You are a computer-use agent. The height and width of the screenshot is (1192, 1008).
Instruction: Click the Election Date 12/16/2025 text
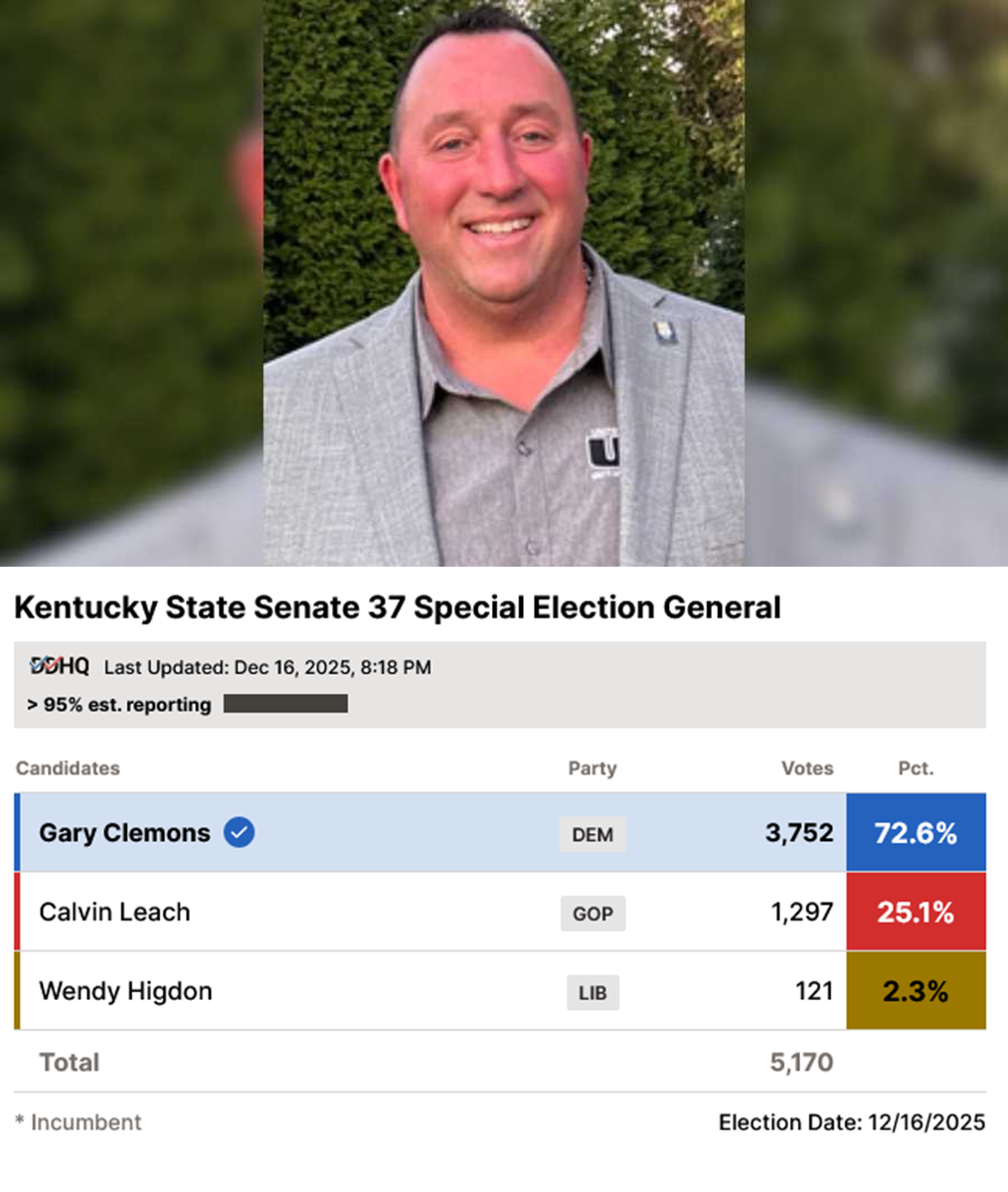[852, 1122]
